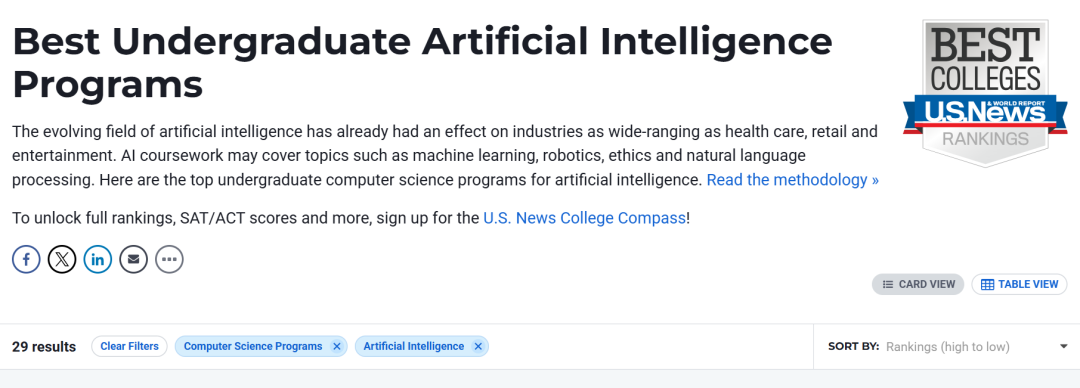The height and width of the screenshot is (388, 1080).
Task: Click the LinkedIn share icon
Action: pyautogui.click(x=98, y=260)
